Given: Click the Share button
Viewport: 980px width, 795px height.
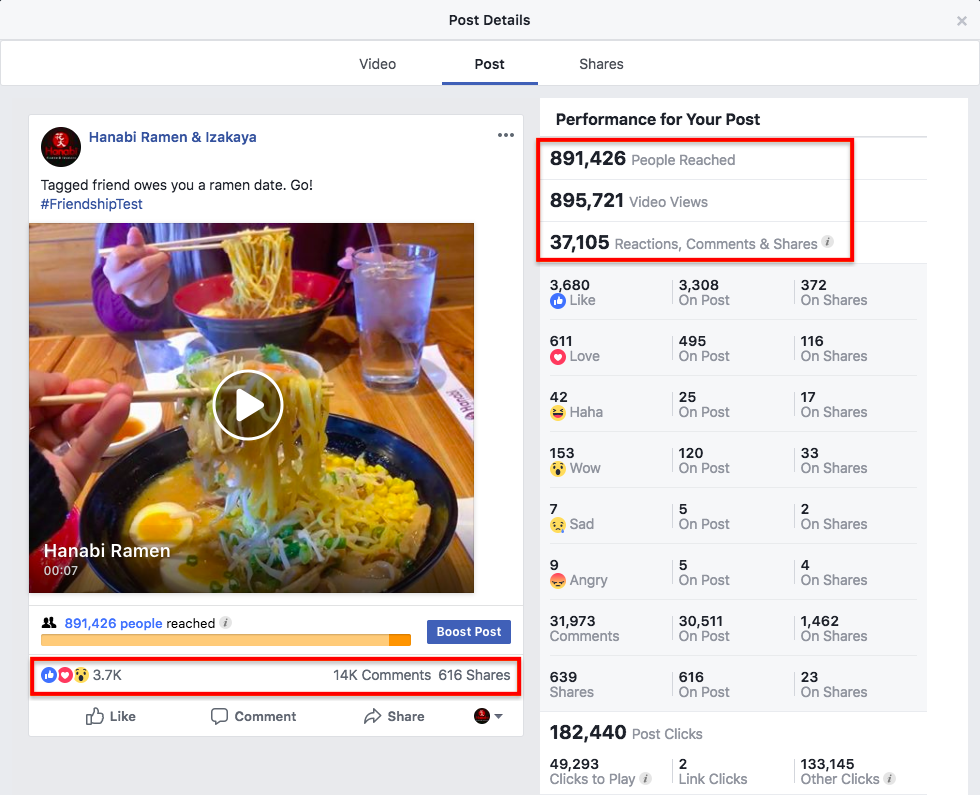Looking at the screenshot, I should [394, 716].
